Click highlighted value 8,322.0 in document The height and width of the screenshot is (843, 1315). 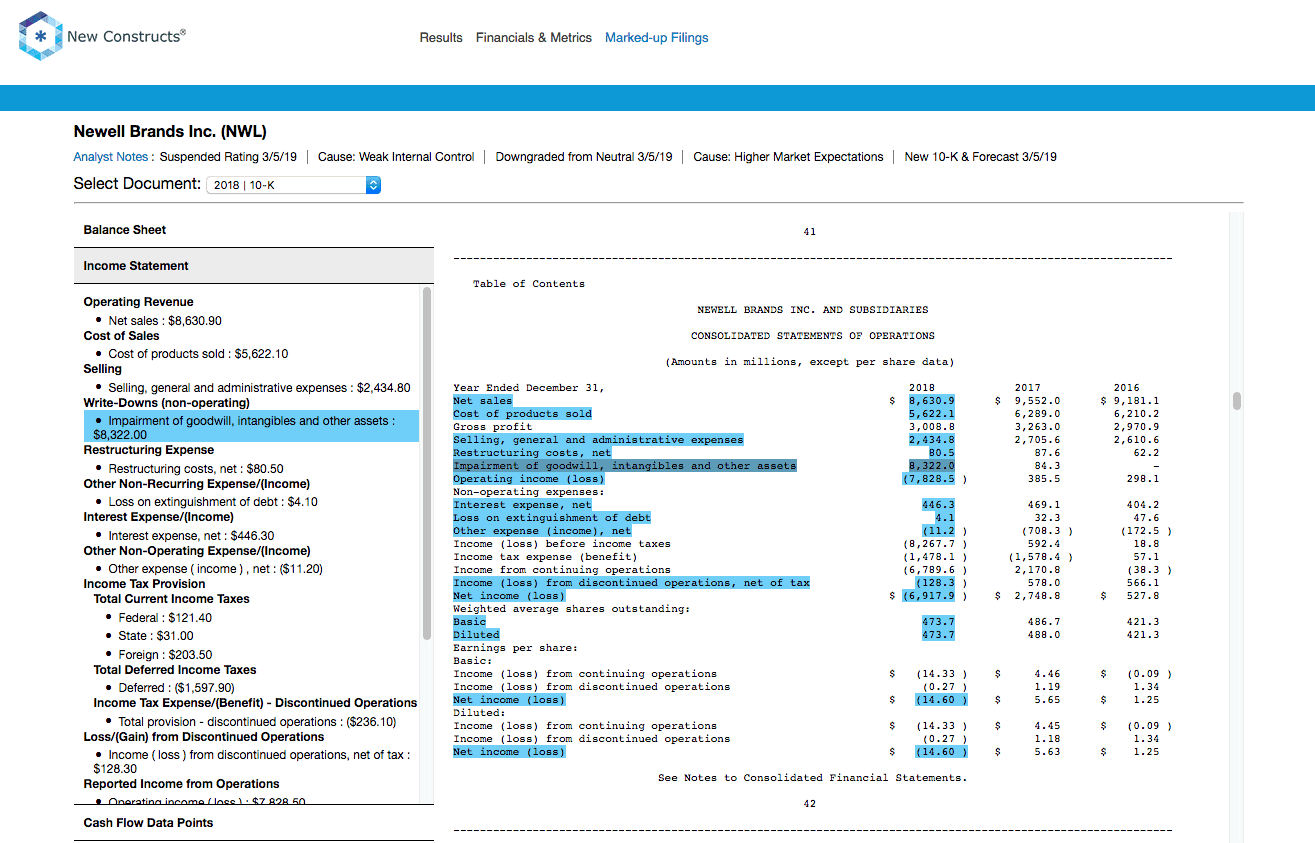[931, 466]
